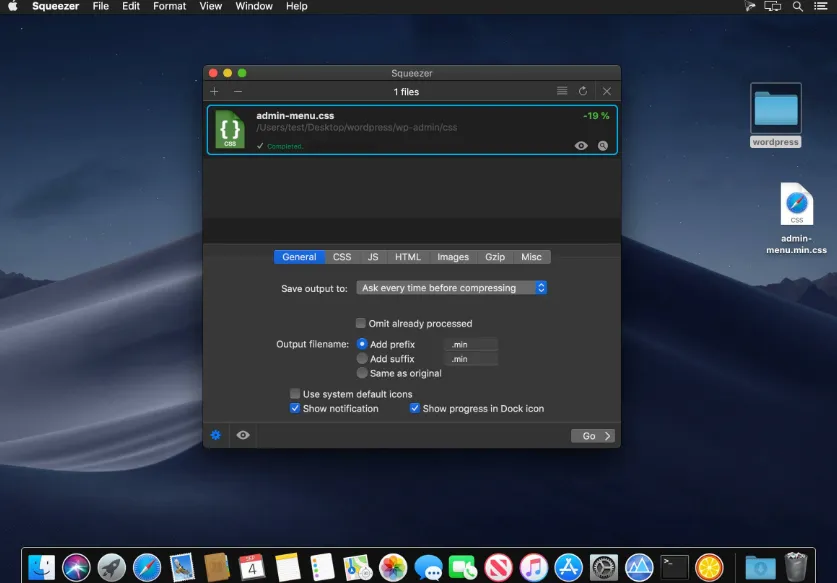The image size is (837, 583).
Task: Open the list view icon in Squeezer toolbar
Action: tap(562, 91)
